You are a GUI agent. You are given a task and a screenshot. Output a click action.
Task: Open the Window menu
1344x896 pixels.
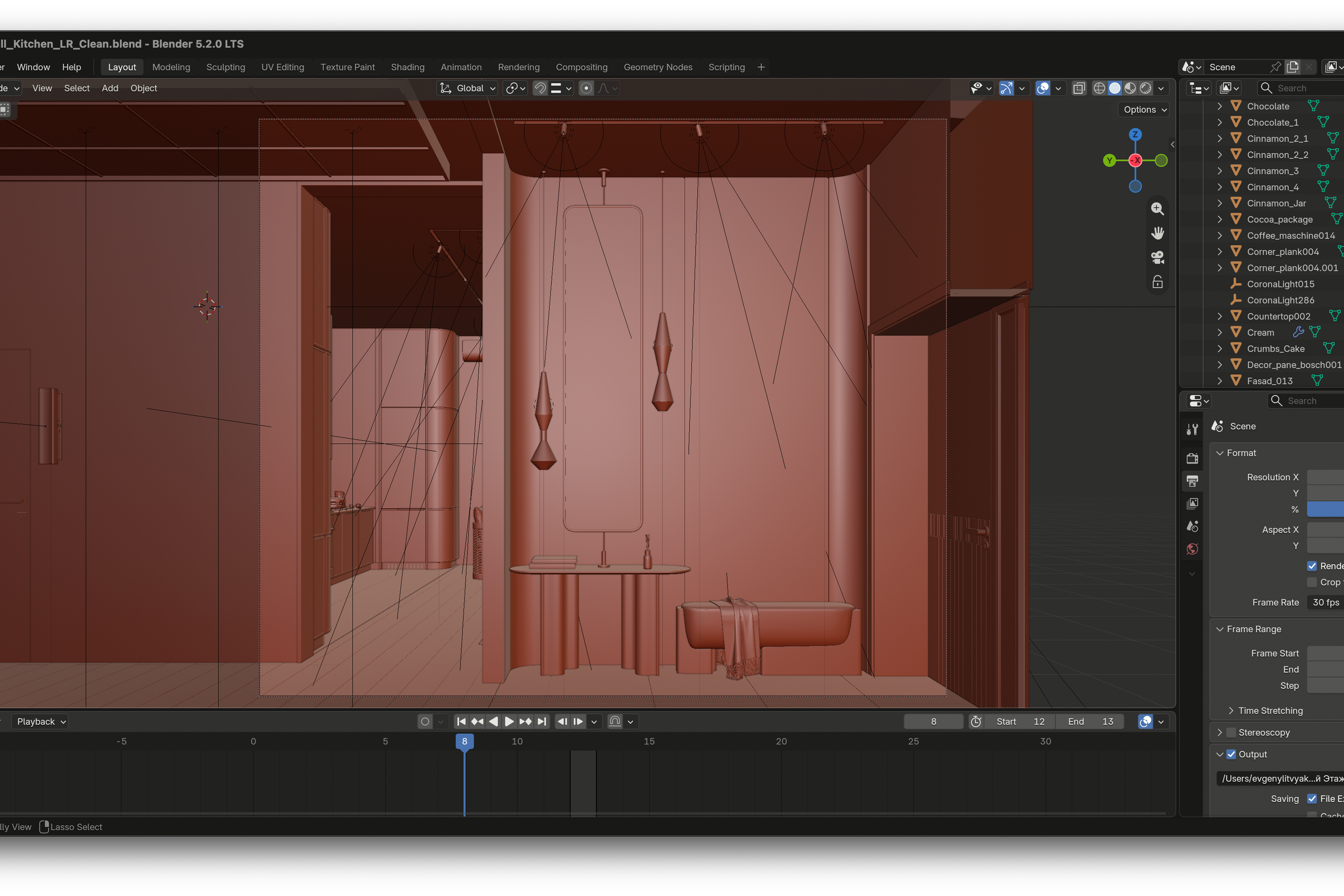click(33, 67)
